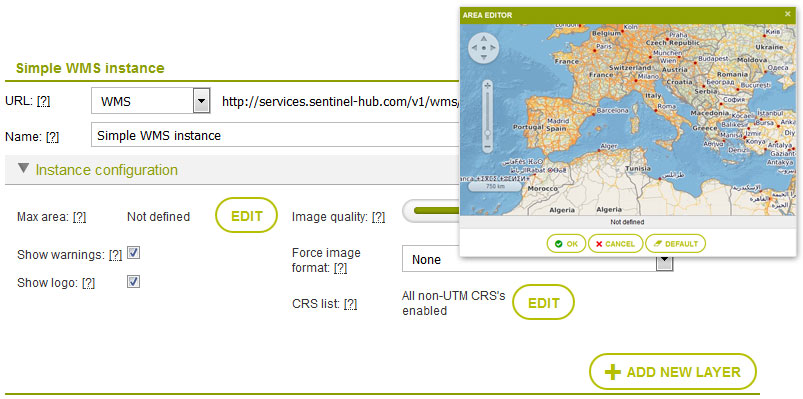Open help for CRS list
Viewport: 803px width, 399px height.
coord(350,304)
